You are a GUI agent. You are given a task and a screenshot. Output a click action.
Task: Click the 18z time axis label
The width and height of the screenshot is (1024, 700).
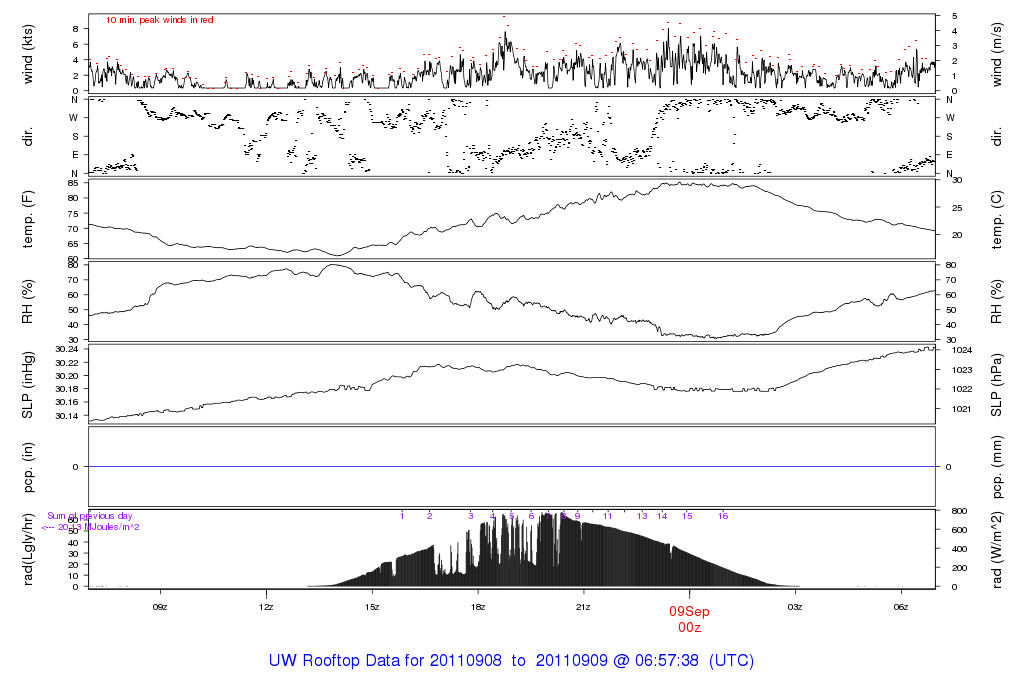tap(477, 607)
